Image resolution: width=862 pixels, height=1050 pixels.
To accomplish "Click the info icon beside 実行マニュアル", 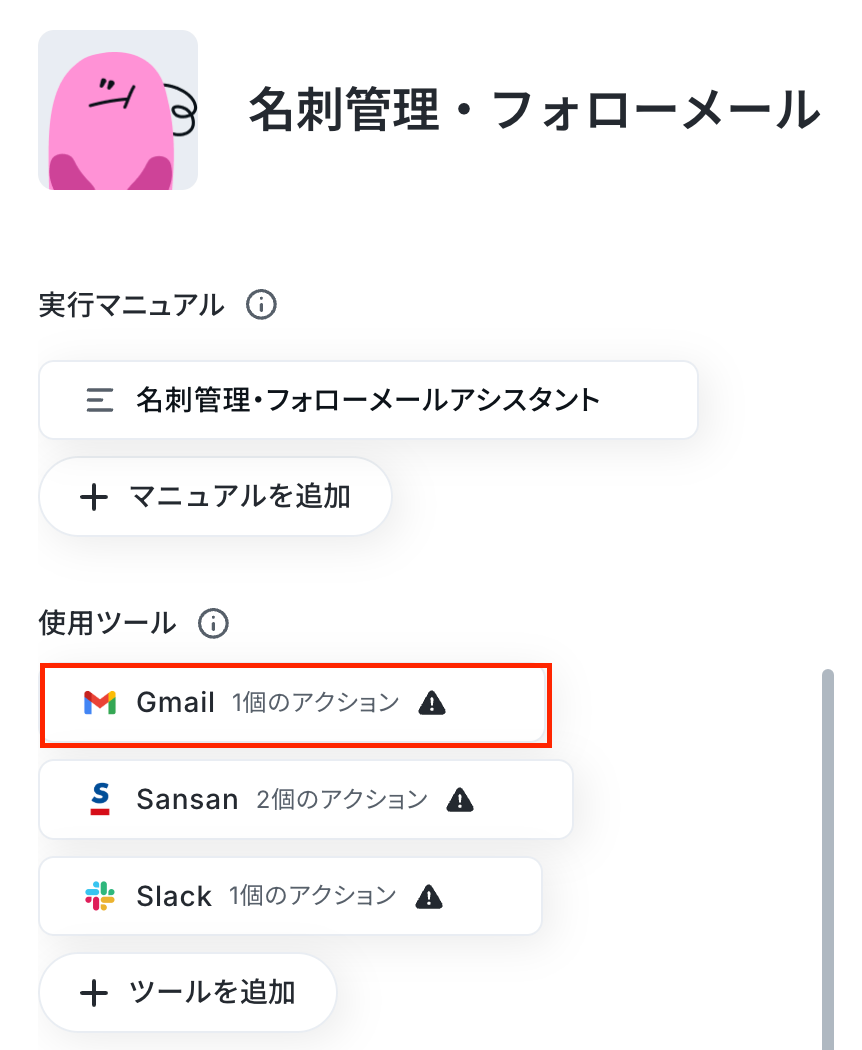I will [x=261, y=305].
